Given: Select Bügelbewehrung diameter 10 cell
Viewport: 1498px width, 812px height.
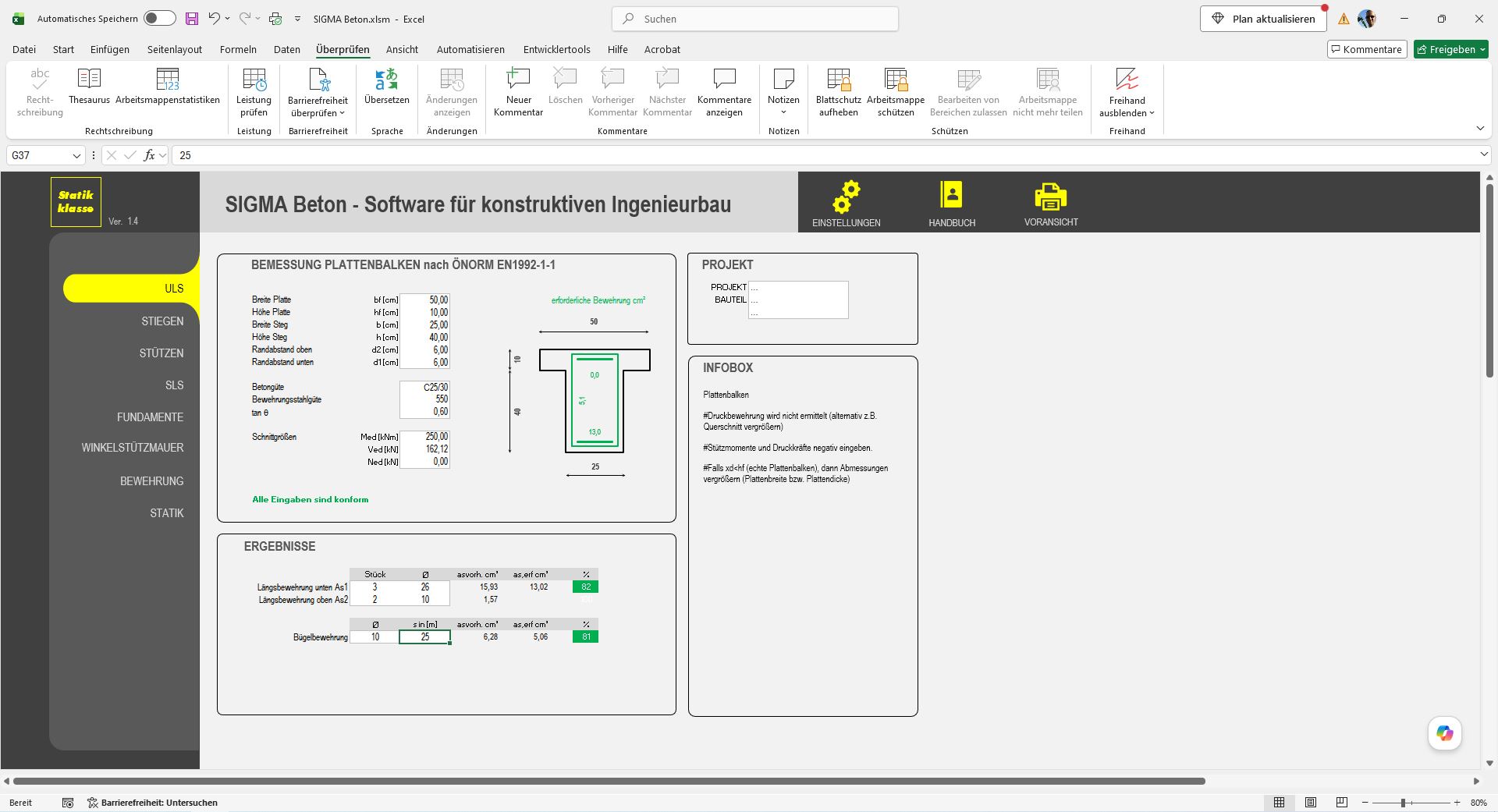Looking at the screenshot, I should tap(374, 637).
